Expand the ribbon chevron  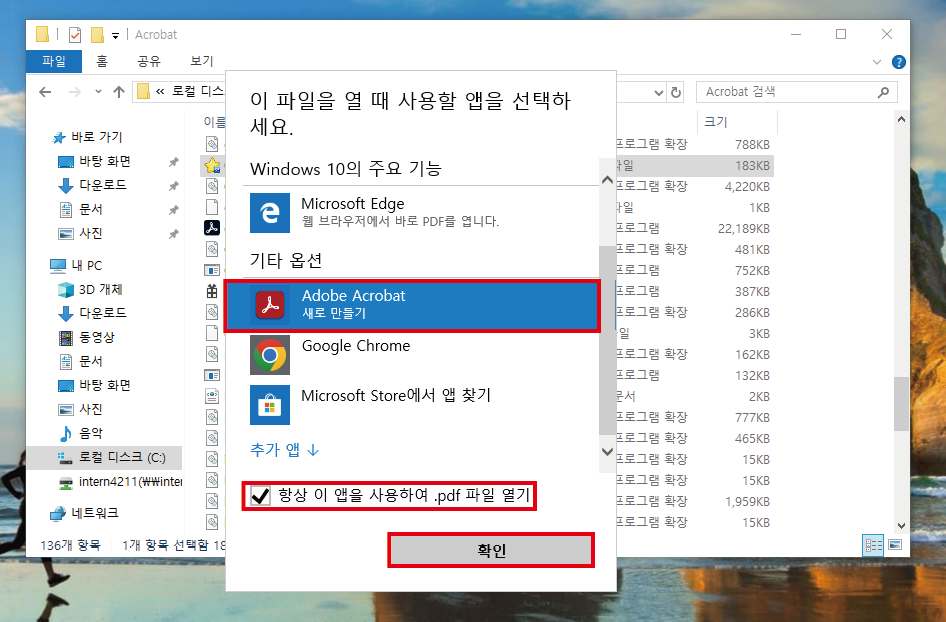tap(877, 62)
